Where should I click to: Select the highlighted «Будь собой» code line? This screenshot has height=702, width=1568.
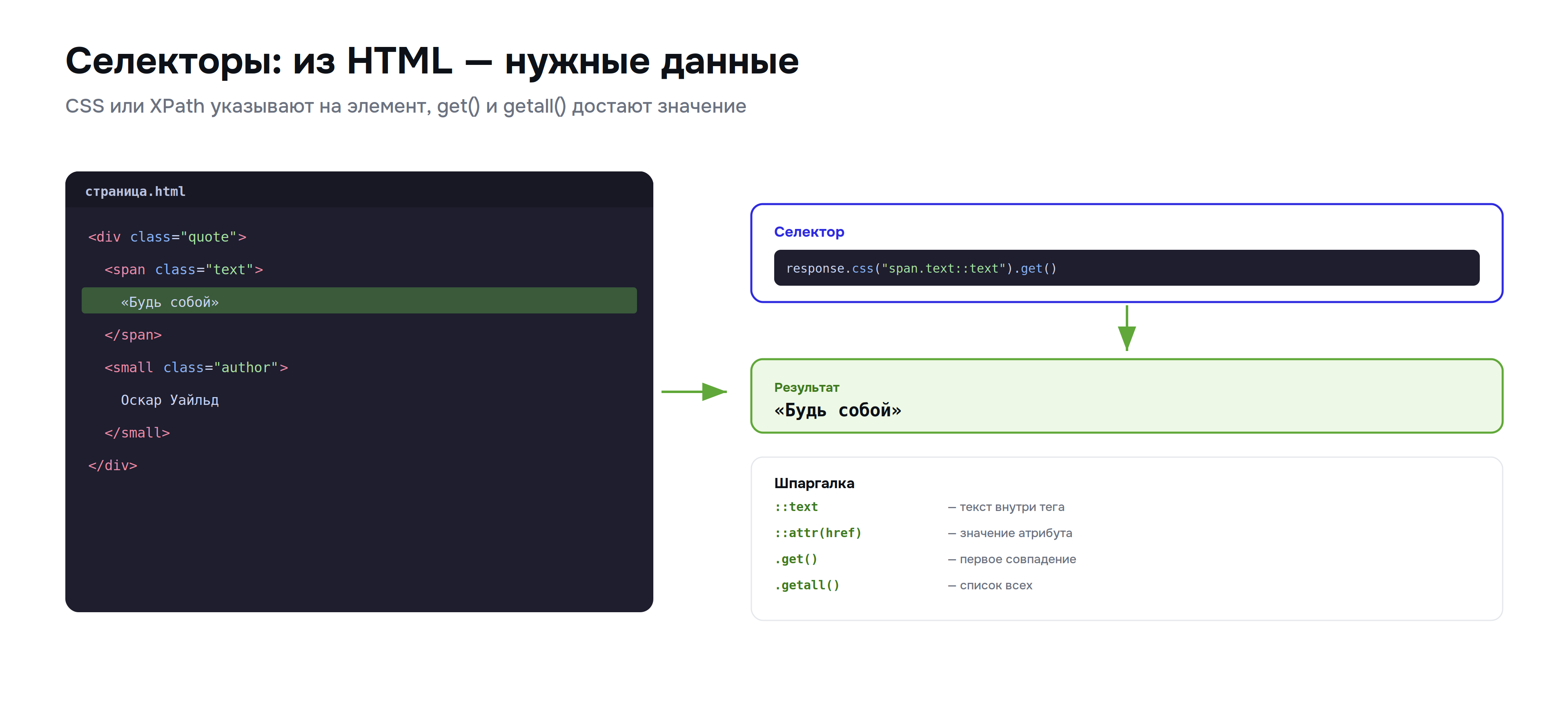click(x=359, y=301)
